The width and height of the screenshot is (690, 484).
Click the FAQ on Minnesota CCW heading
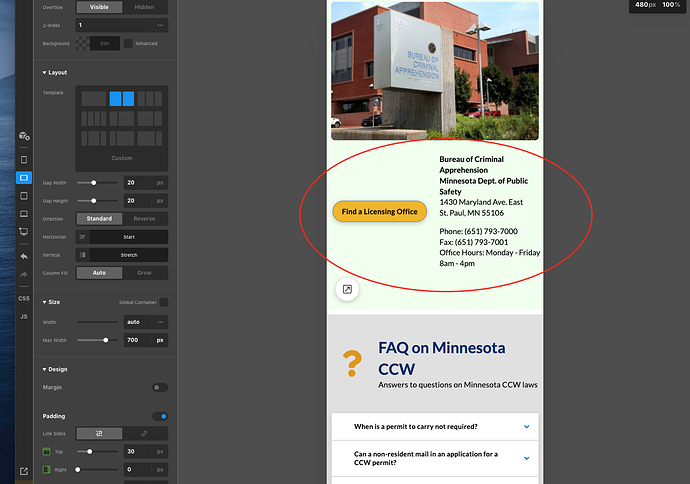pyautogui.click(x=442, y=358)
